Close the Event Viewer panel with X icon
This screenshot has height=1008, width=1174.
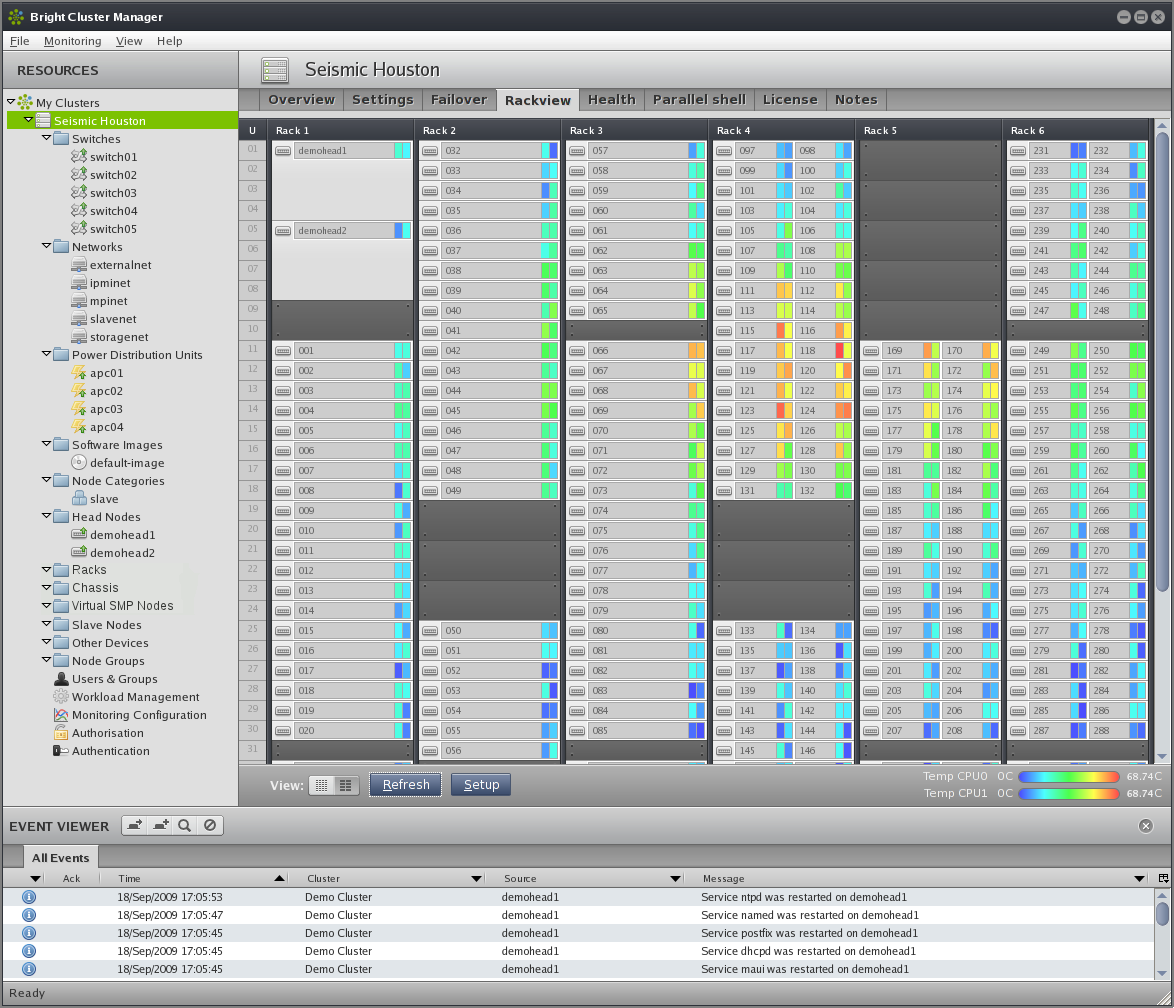(x=1146, y=825)
